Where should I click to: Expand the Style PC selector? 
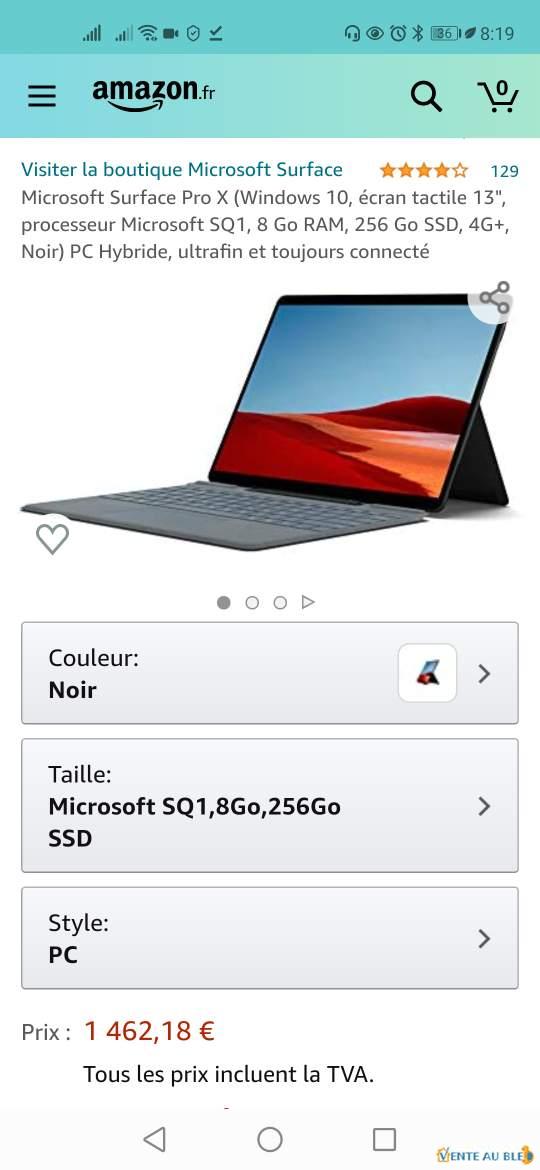click(270, 938)
